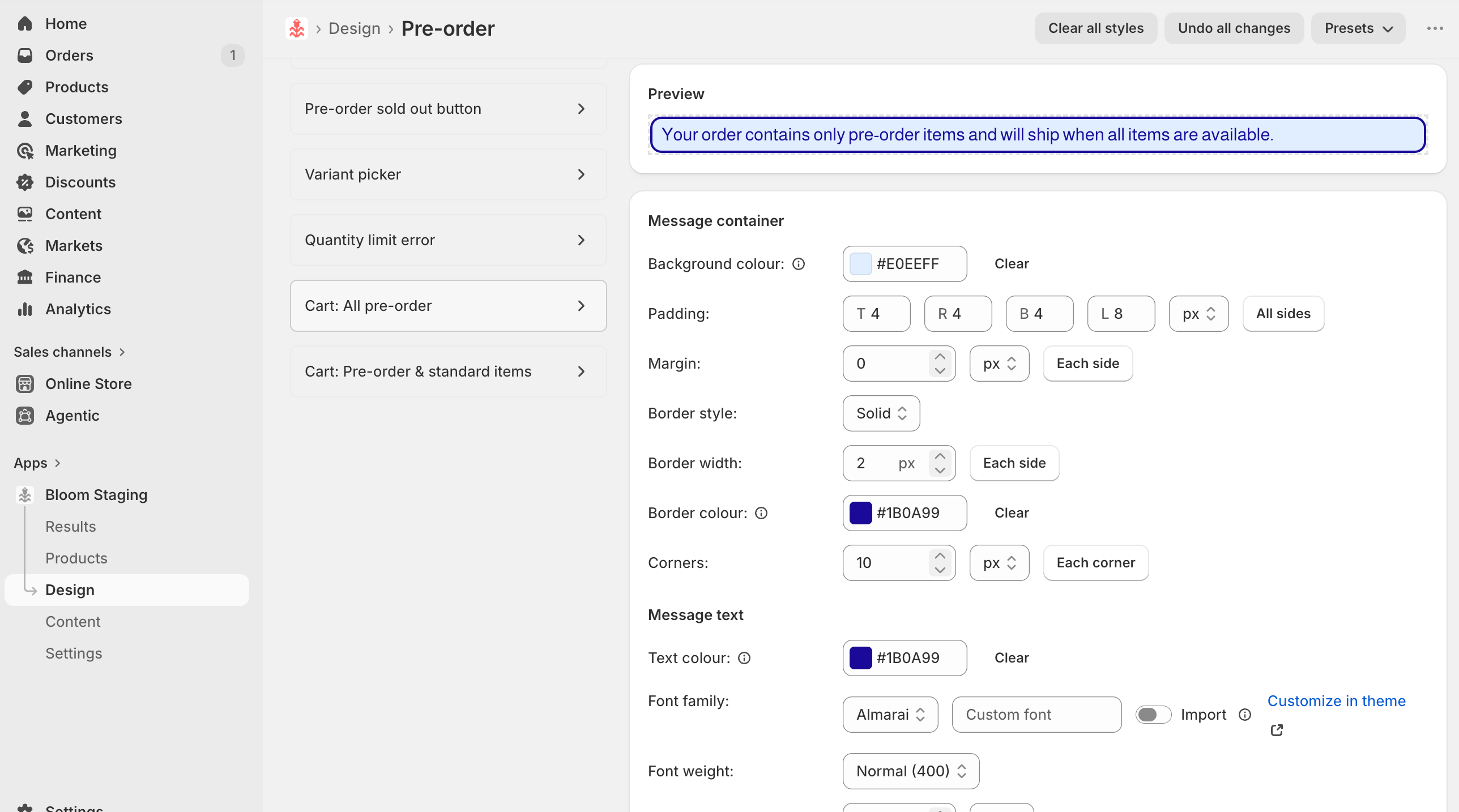Viewport: 1459px width, 812px height.
Task: Click the All sides padding button
Action: click(1283, 314)
